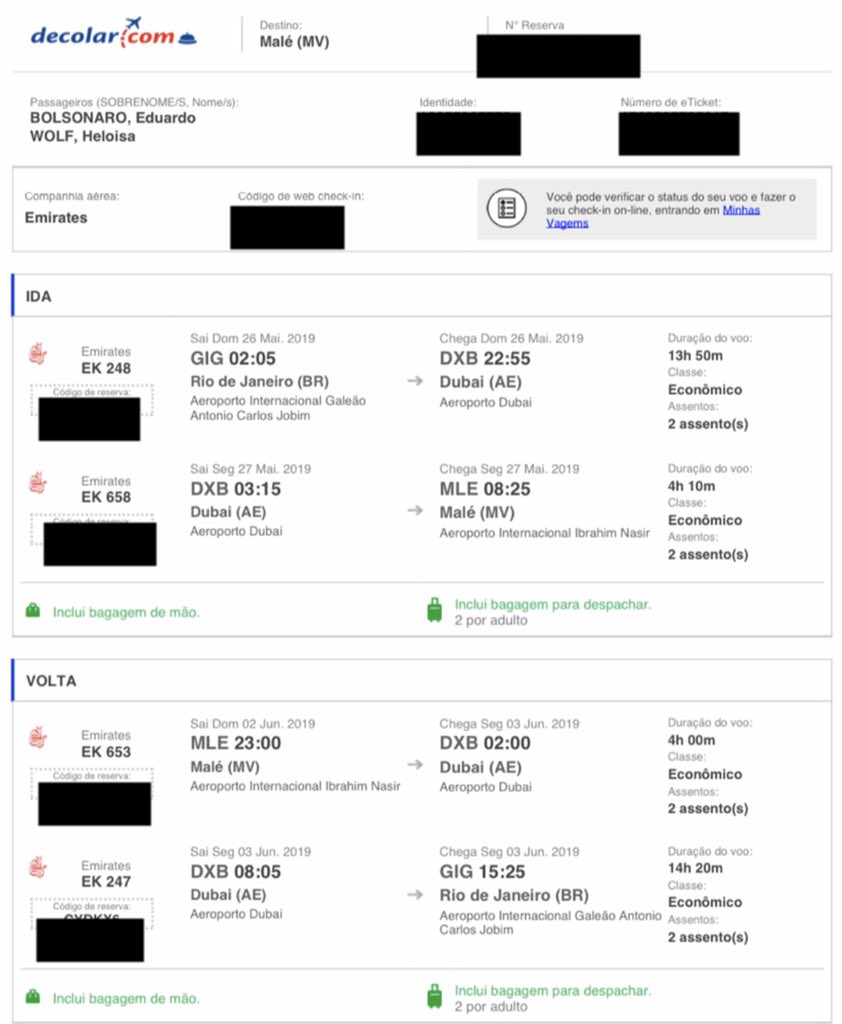Click 'Inclui bagagem de mão.' in IDA section
This screenshot has height=1024, width=842.
click(x=126, y=613)
